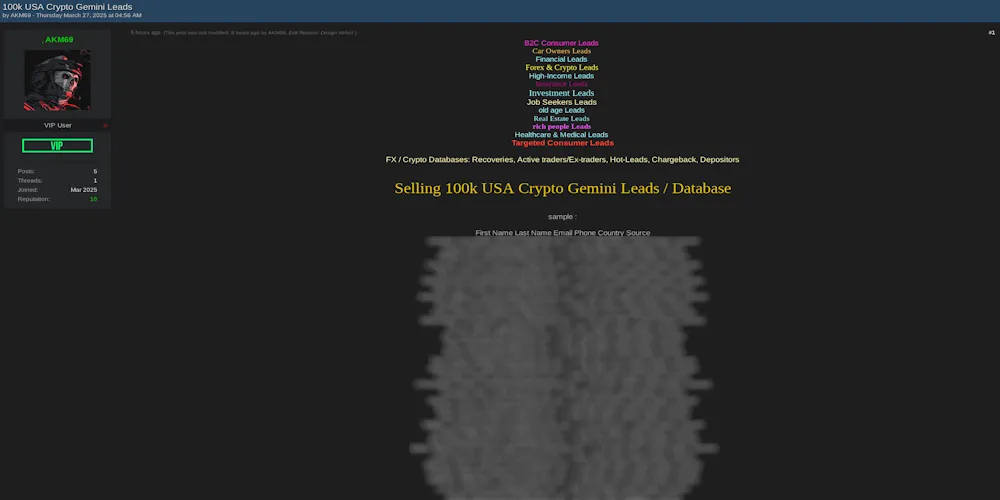
Task: Click the Posts count in user stats
Action: pyautogui.click(x=95, y=172)
